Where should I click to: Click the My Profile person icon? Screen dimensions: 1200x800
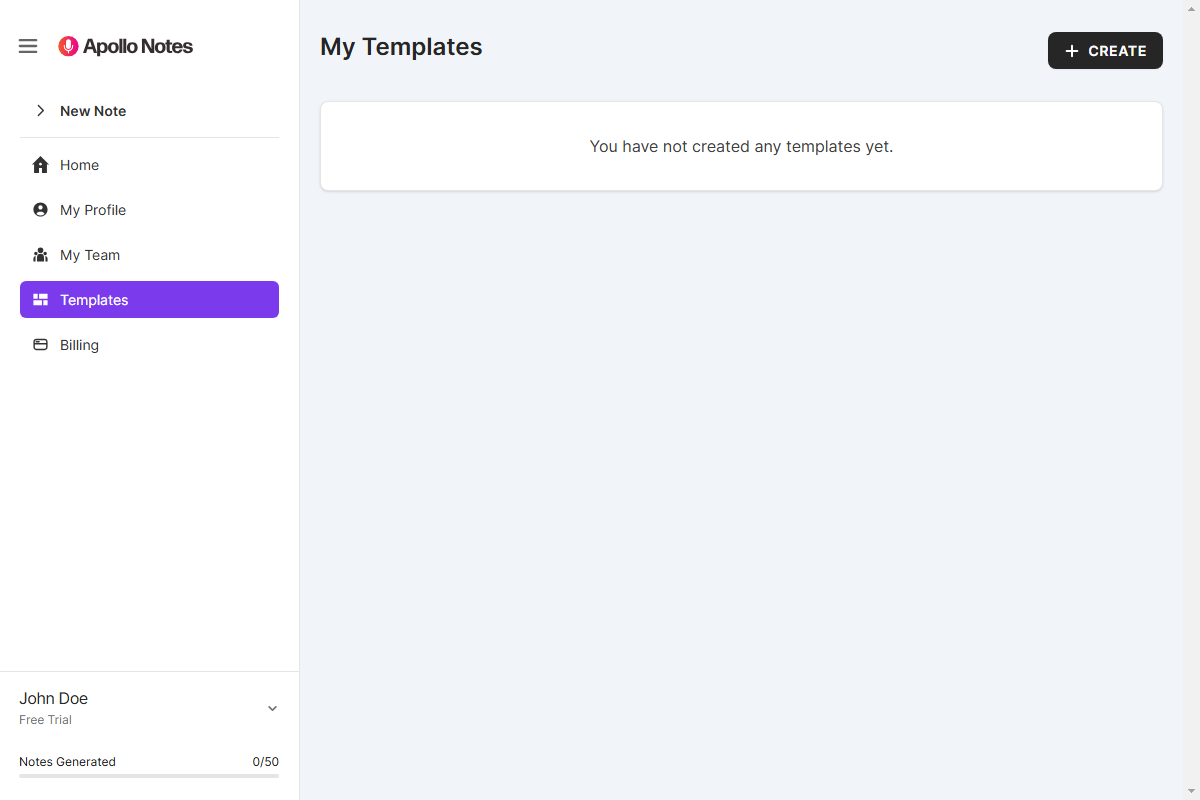pyautogui.click(x=40, y=209)
